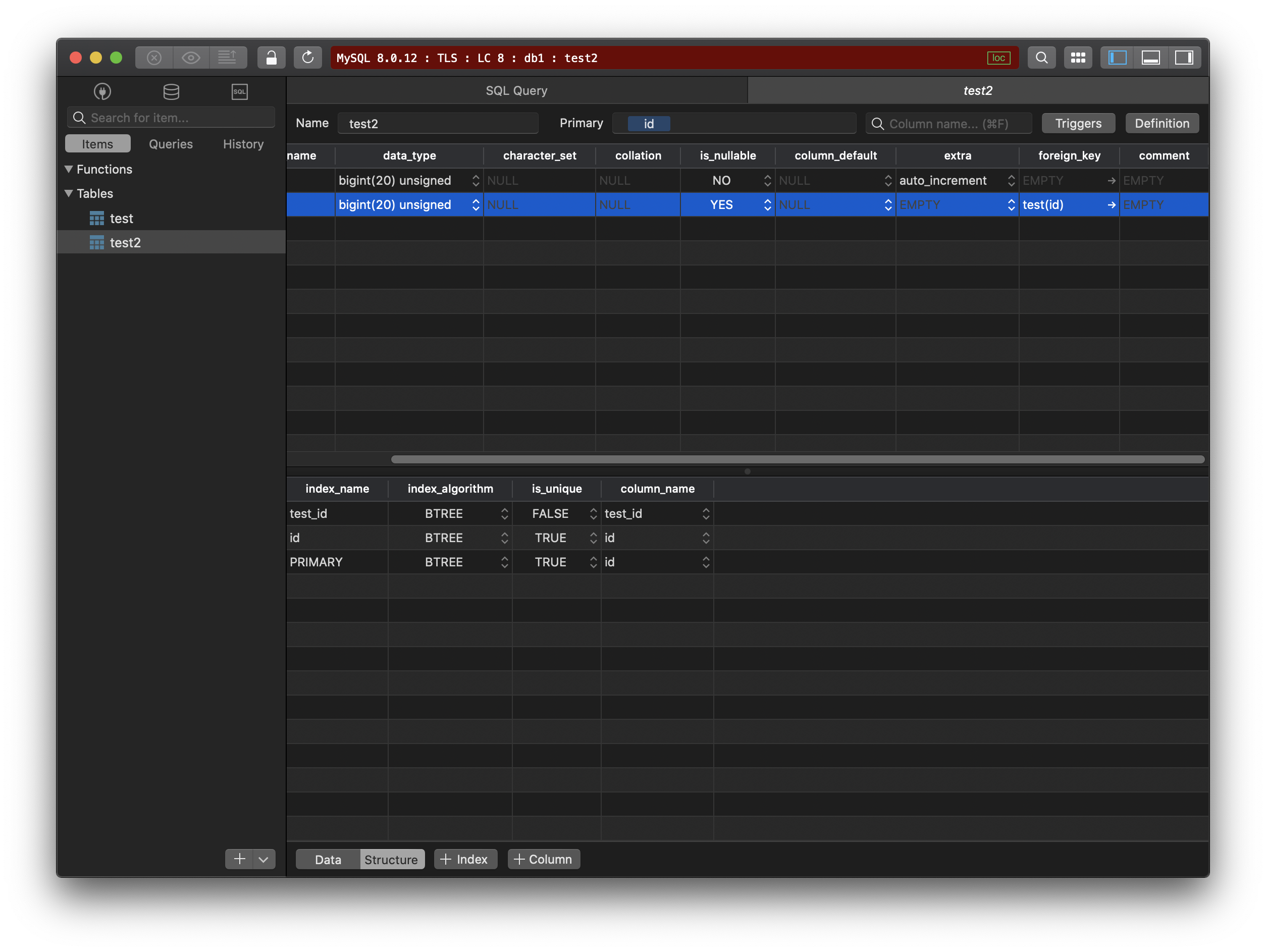Click the lock icon in the toolbar
Viewport: 1266px width, 952px height.
tap(271, 58)
